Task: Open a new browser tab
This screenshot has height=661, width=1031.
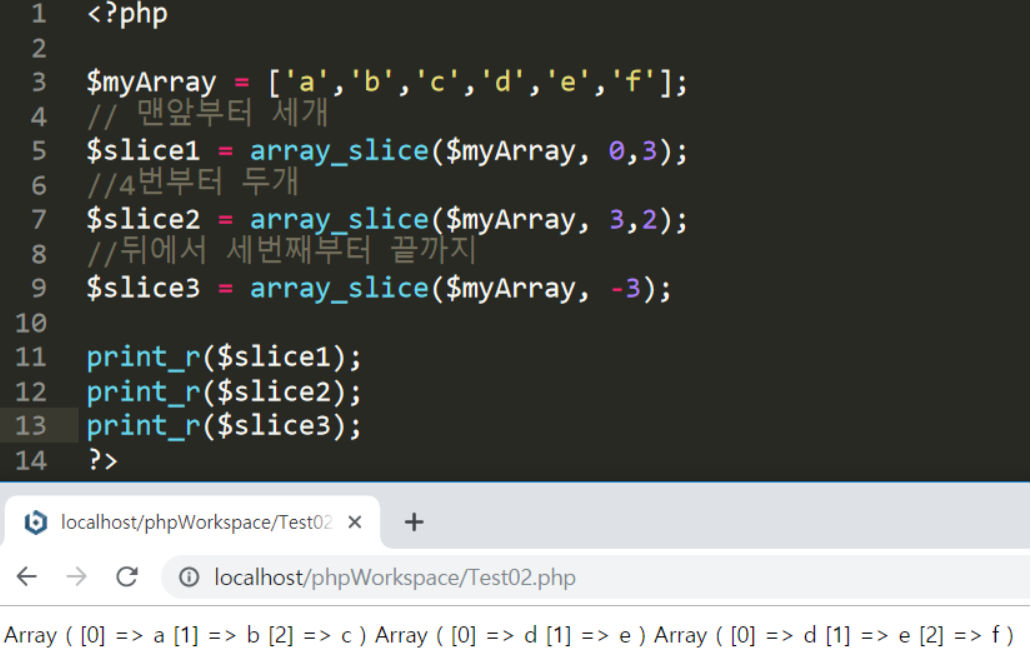Action: [x=414, y=522]
